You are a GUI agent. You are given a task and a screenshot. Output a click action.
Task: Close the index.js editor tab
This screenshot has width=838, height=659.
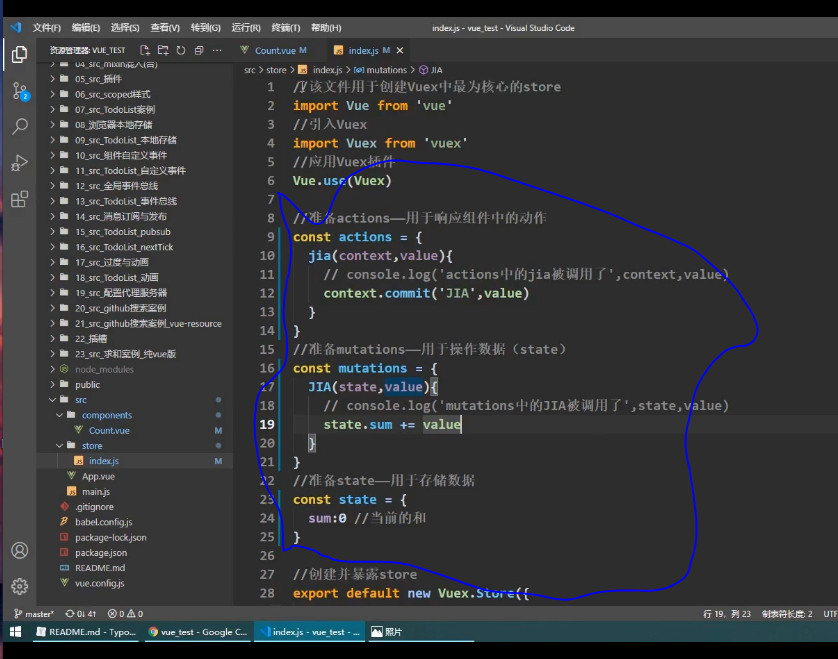[x=400, y=50]
